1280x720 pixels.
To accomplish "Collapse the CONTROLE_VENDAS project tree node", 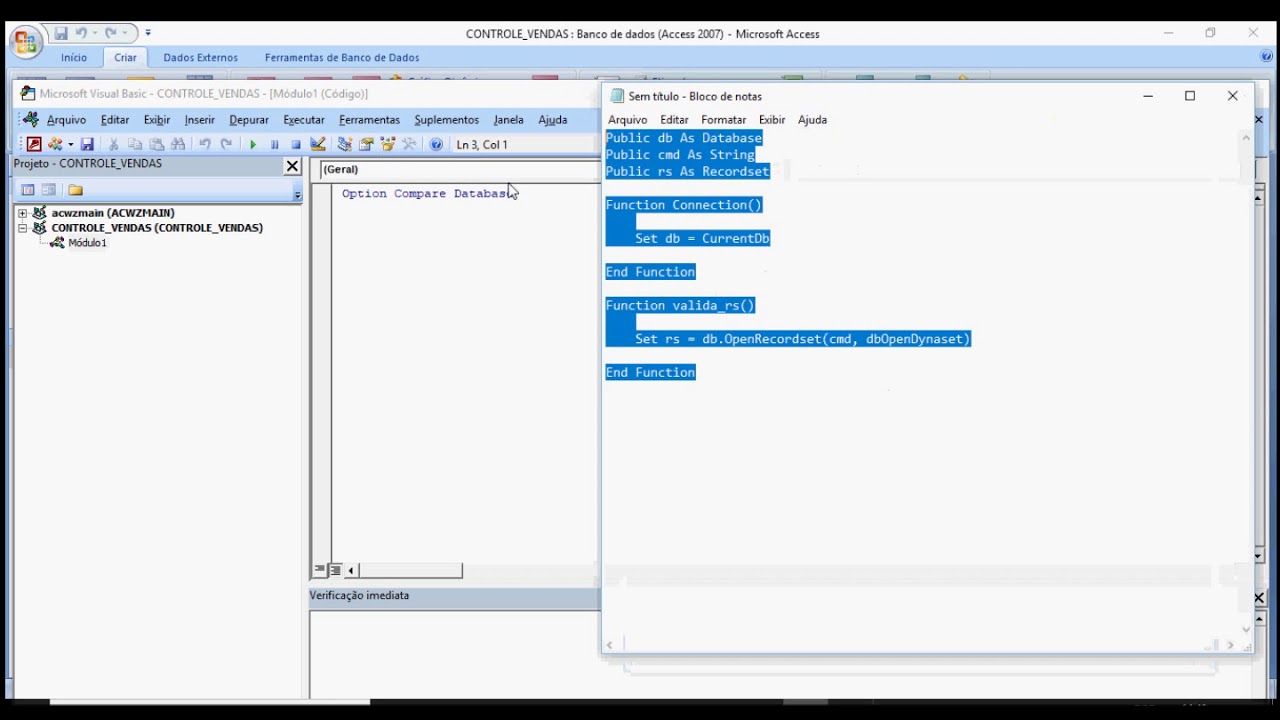I will pyautogui.click(x=22, y=228).
